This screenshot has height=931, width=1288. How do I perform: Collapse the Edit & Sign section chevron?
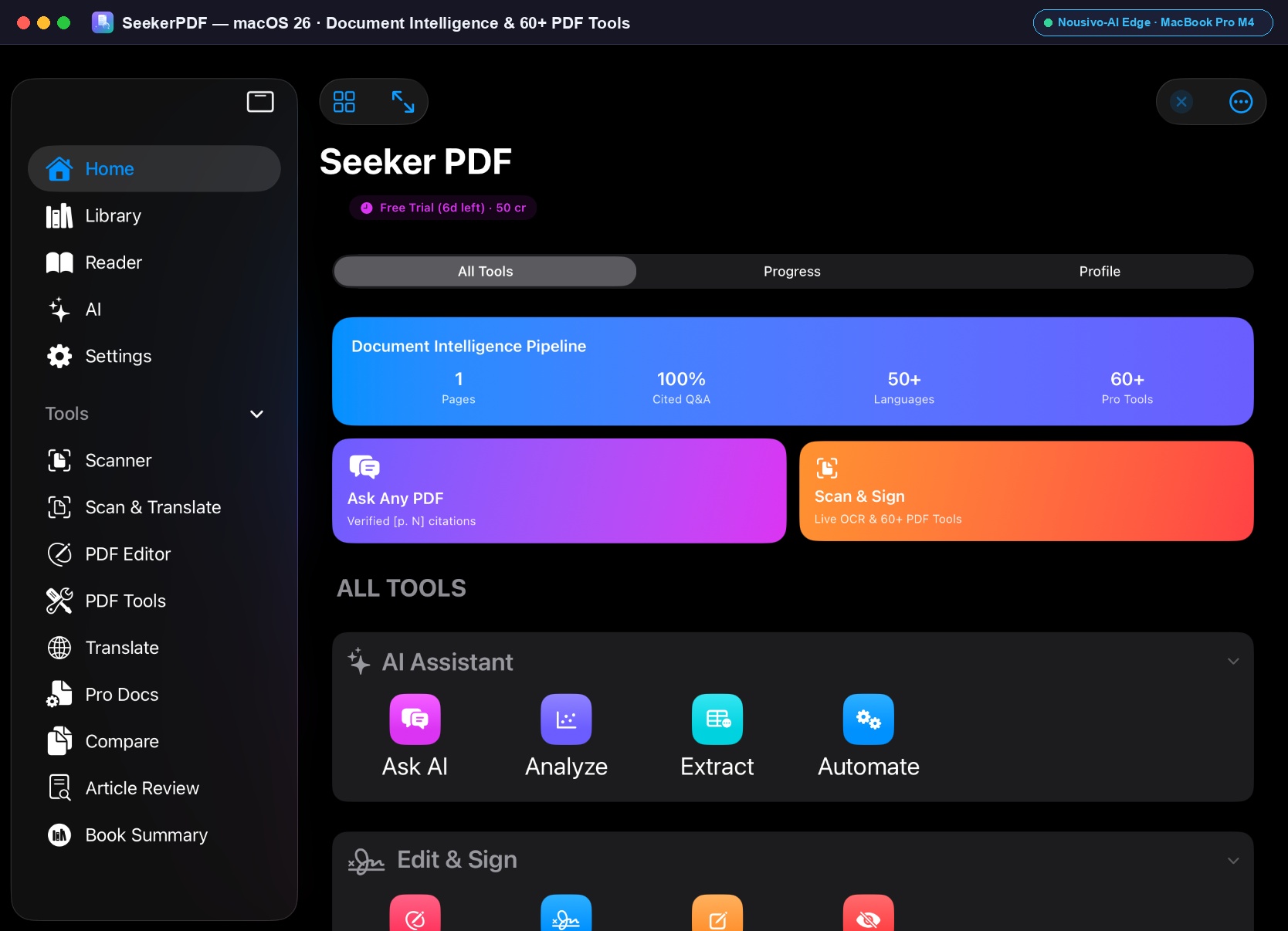coord(1233,861)
